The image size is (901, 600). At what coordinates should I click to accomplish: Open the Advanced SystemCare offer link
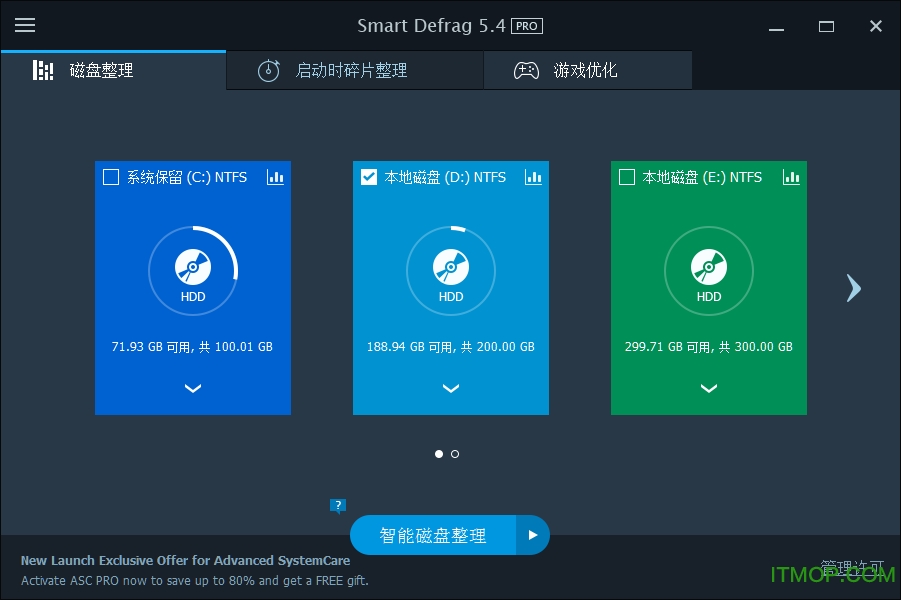click(x=186, y=560)
